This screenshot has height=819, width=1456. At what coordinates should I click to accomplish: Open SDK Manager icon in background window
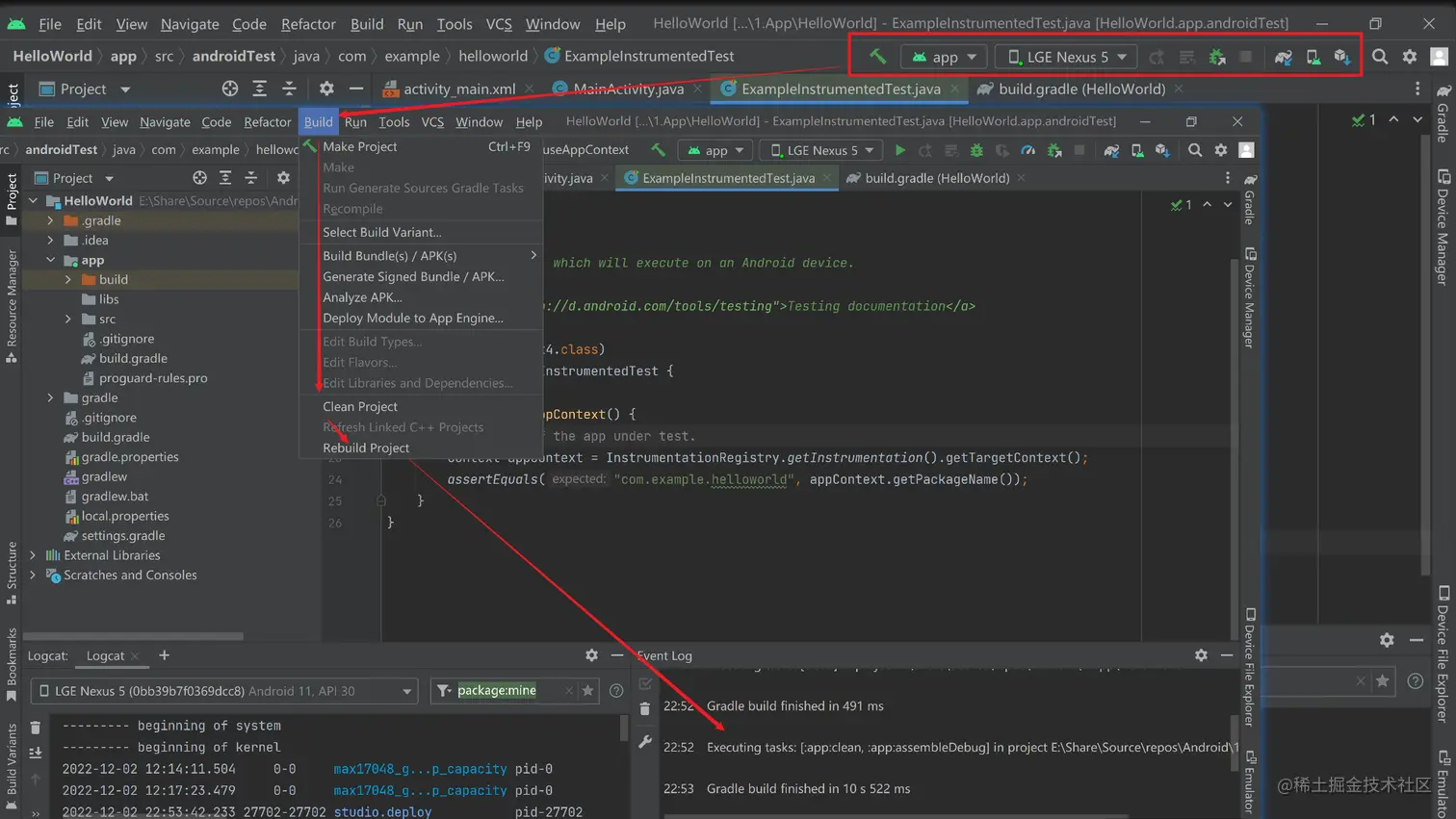(x=1342, y=57)
